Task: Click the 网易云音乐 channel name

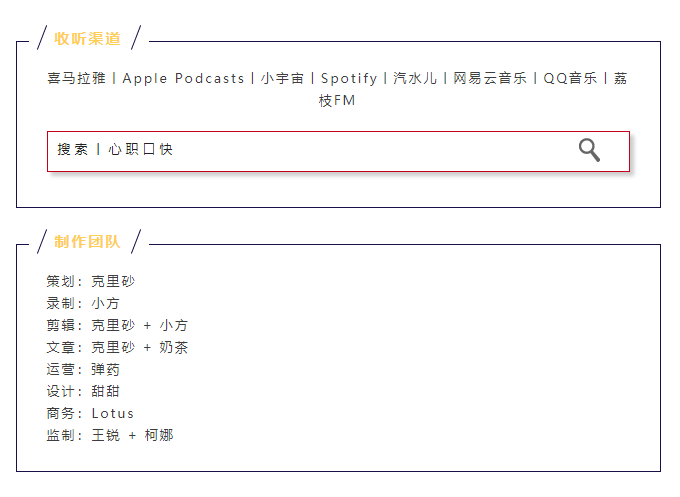Action: click(490, 78)
